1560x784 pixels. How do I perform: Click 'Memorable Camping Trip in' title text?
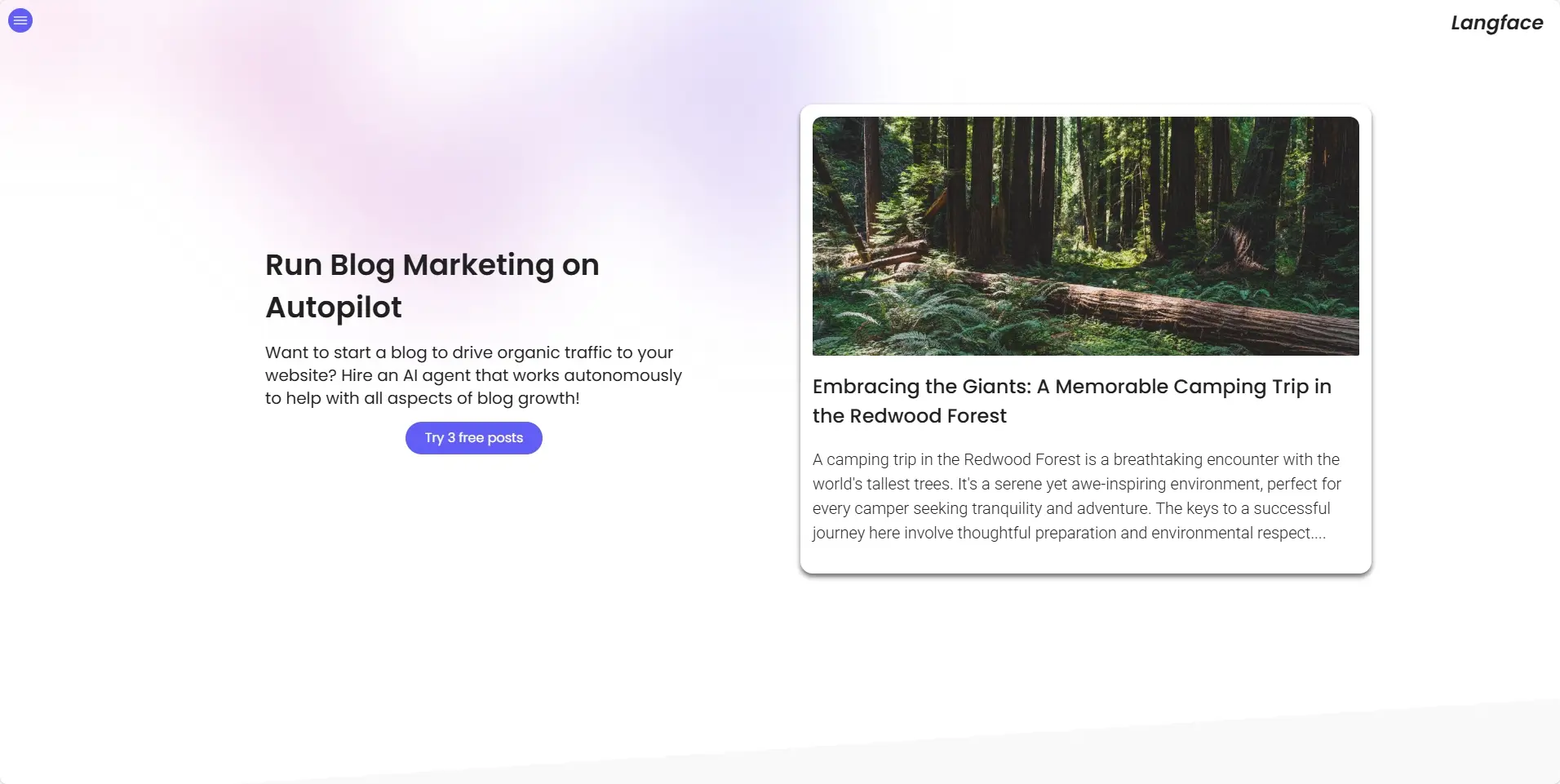point(1193,387)
